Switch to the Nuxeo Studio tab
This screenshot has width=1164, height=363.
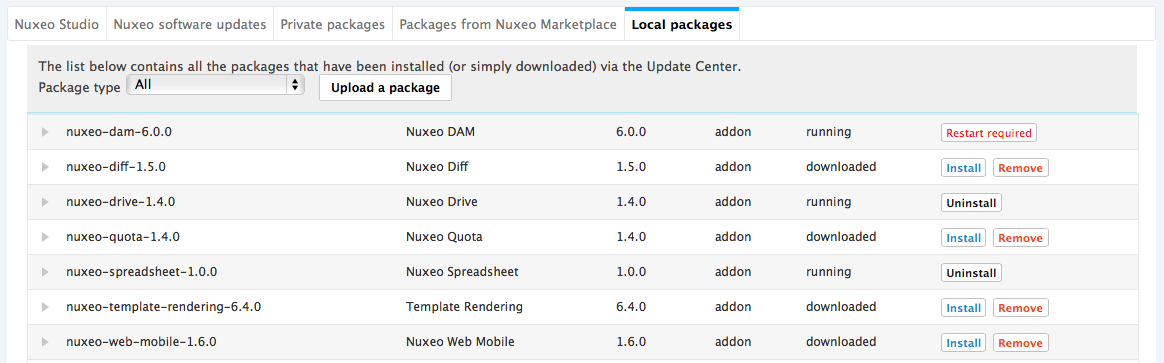pos(57,24)
